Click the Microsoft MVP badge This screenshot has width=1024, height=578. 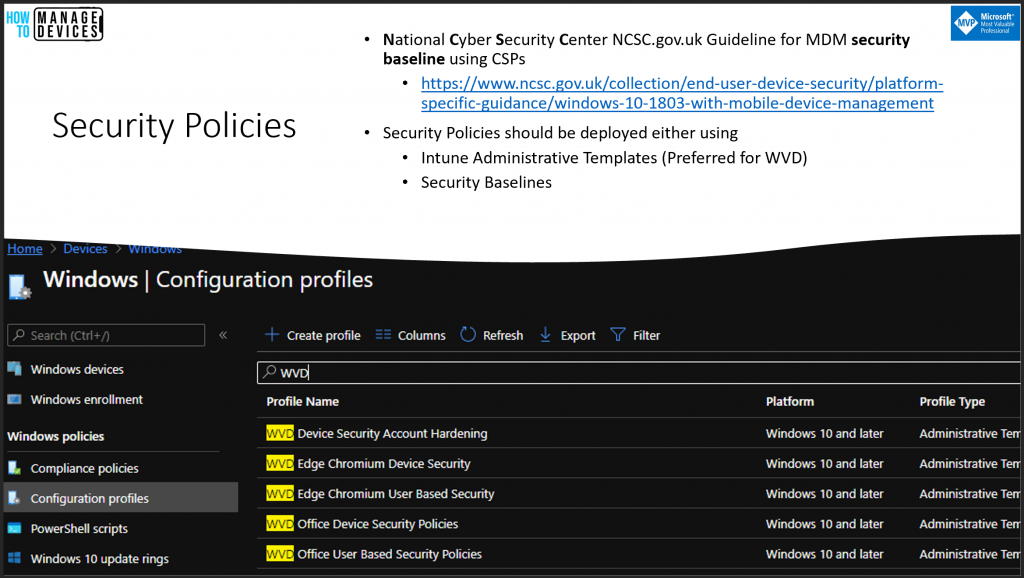coord(985,24)
